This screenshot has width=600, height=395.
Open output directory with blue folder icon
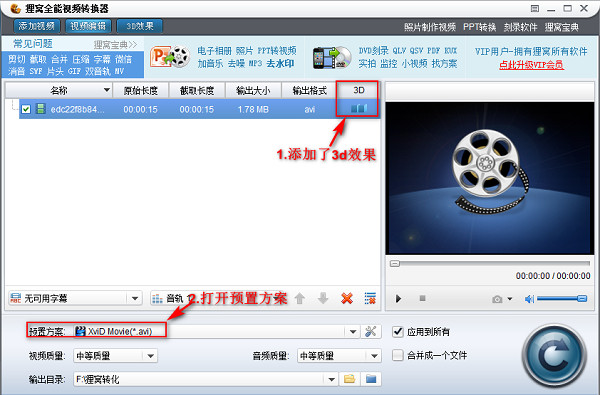pos(371,379)
